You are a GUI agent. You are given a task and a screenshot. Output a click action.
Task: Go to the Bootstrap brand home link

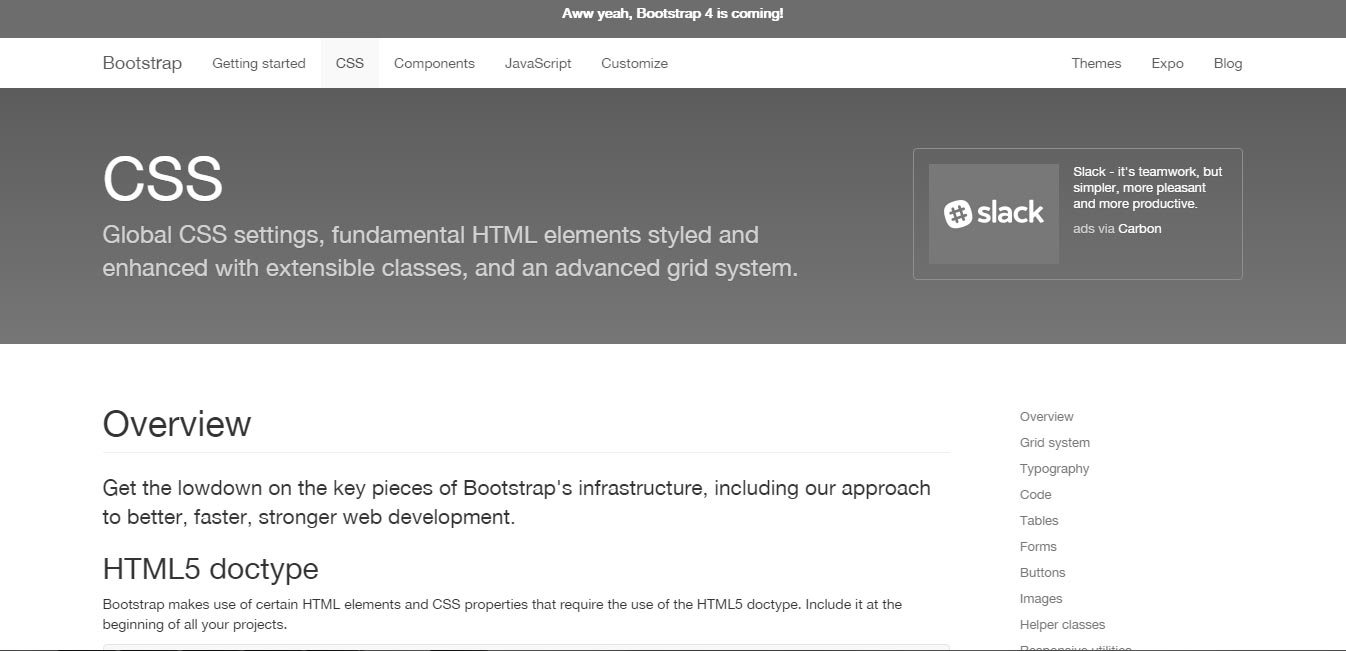(142, 63)
